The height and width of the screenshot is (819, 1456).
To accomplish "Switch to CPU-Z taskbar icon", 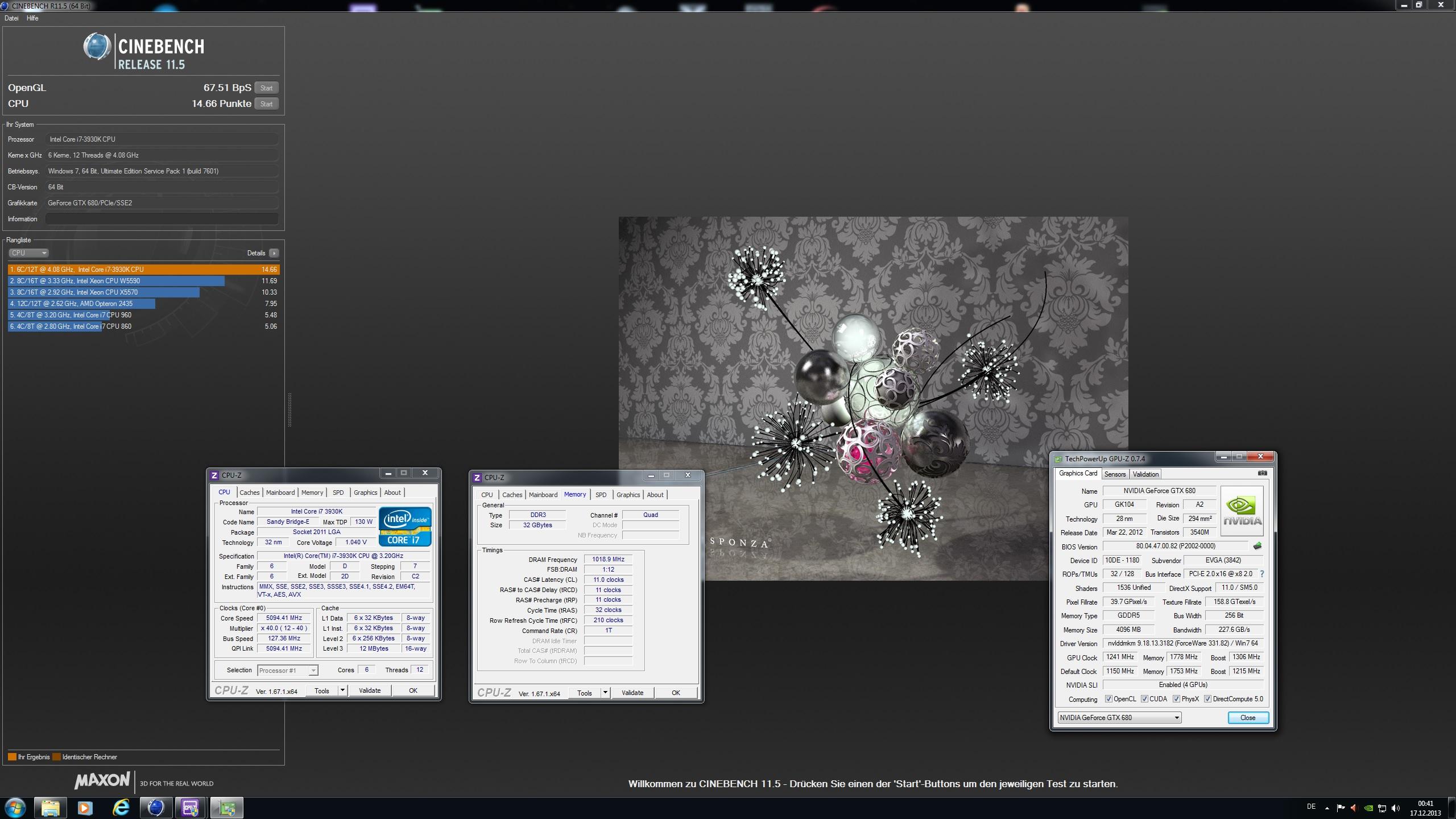I will pyautogui.click(x=191, y=808).
